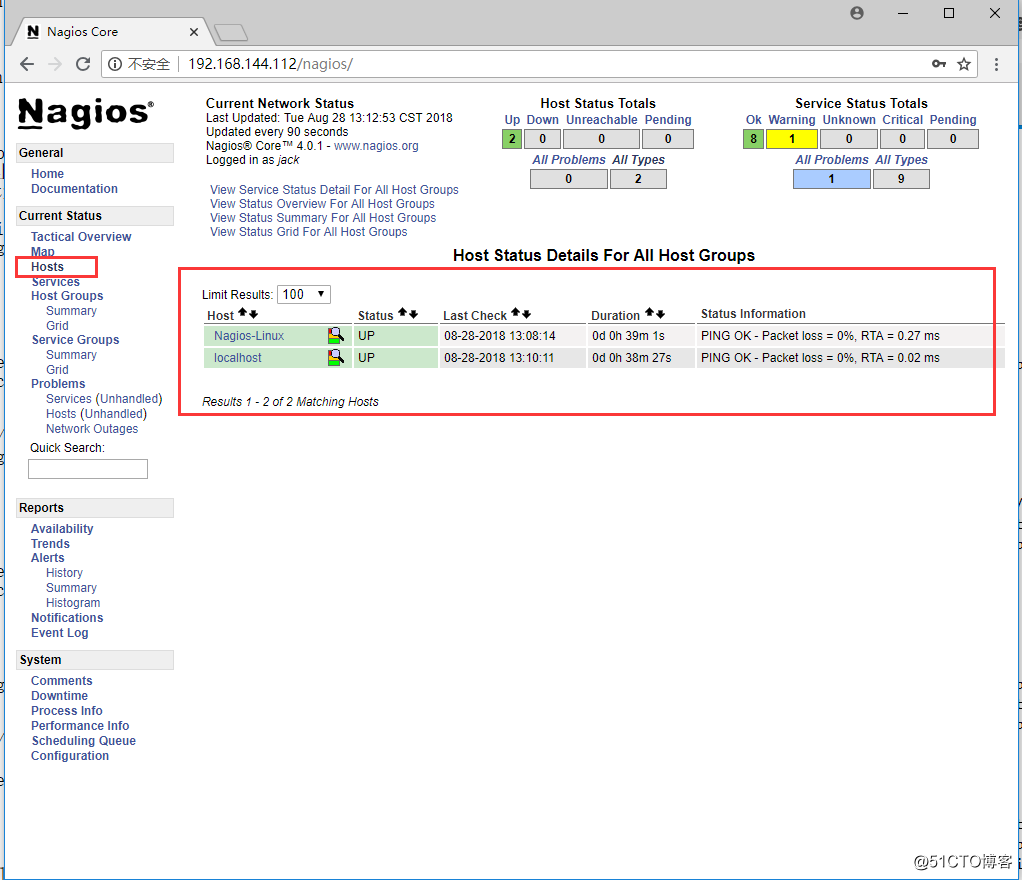Open Problems page
The height and width of the screenshot is (880, 1022).
58,384
